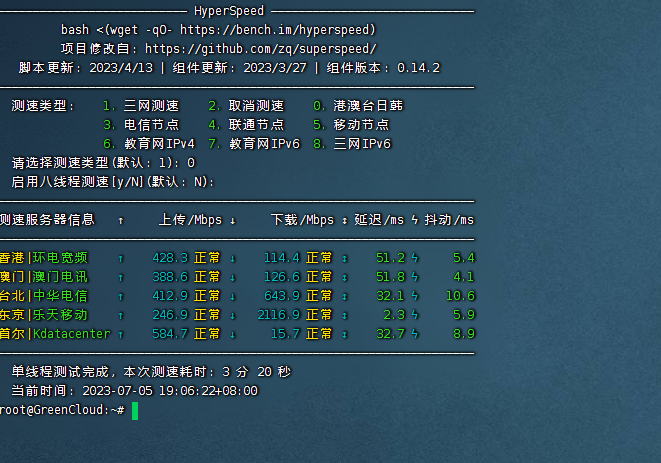Click the latency value 32.1
Image resolution: width=661 pixels, height=463 pixels.
[390, 296]
